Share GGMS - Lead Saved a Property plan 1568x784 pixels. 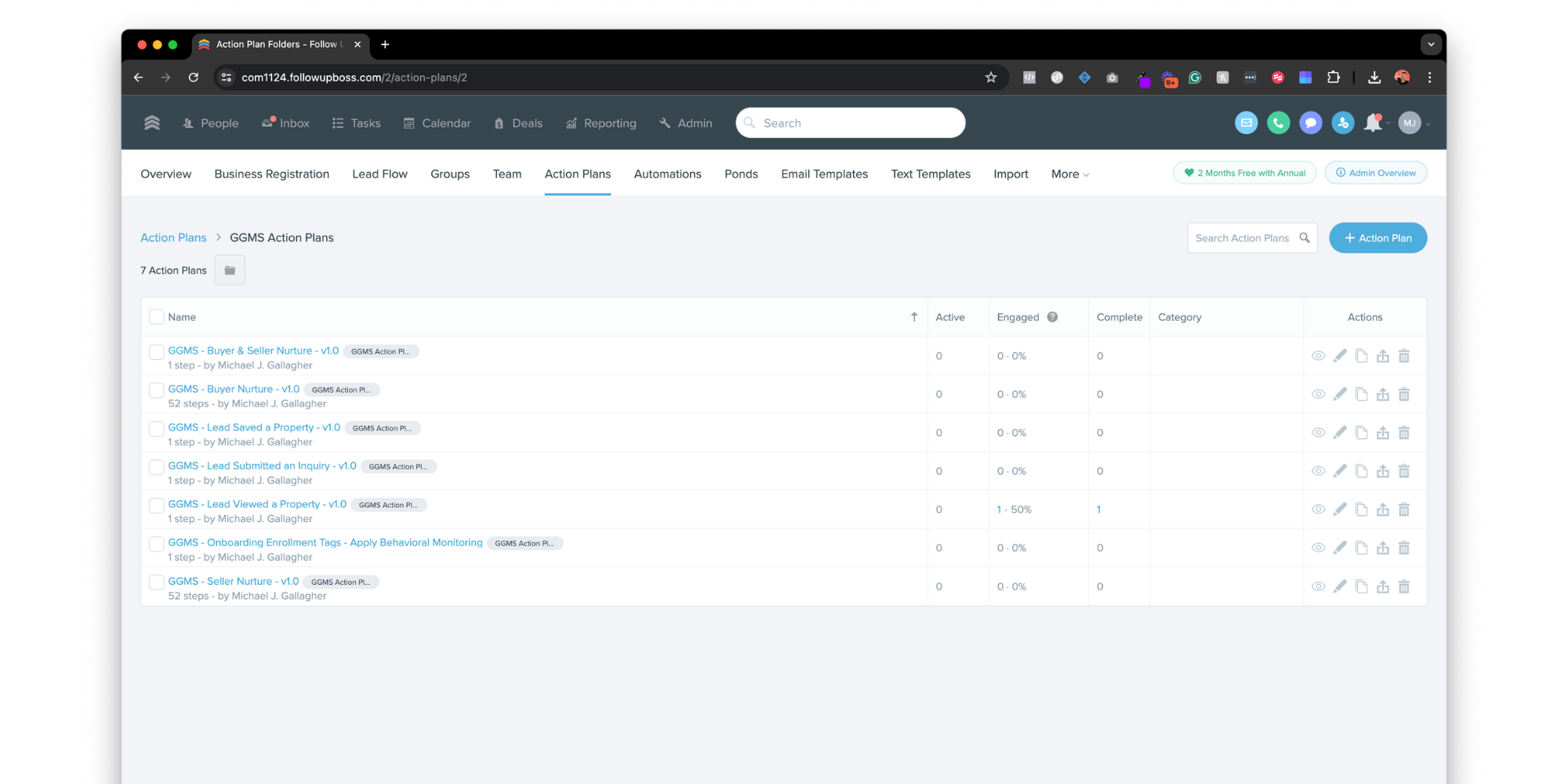pyautogui.click(x=1383, y=433)
